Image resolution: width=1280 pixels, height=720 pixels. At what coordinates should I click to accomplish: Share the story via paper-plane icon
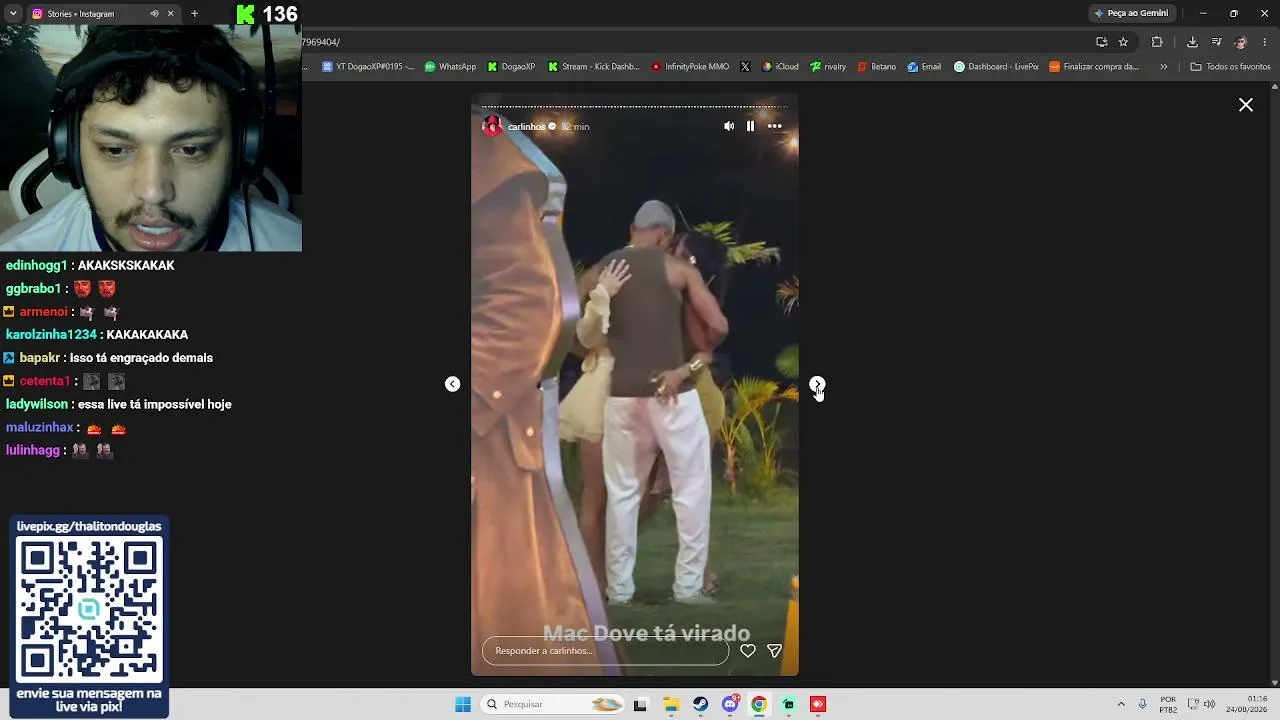pos(774,651)
